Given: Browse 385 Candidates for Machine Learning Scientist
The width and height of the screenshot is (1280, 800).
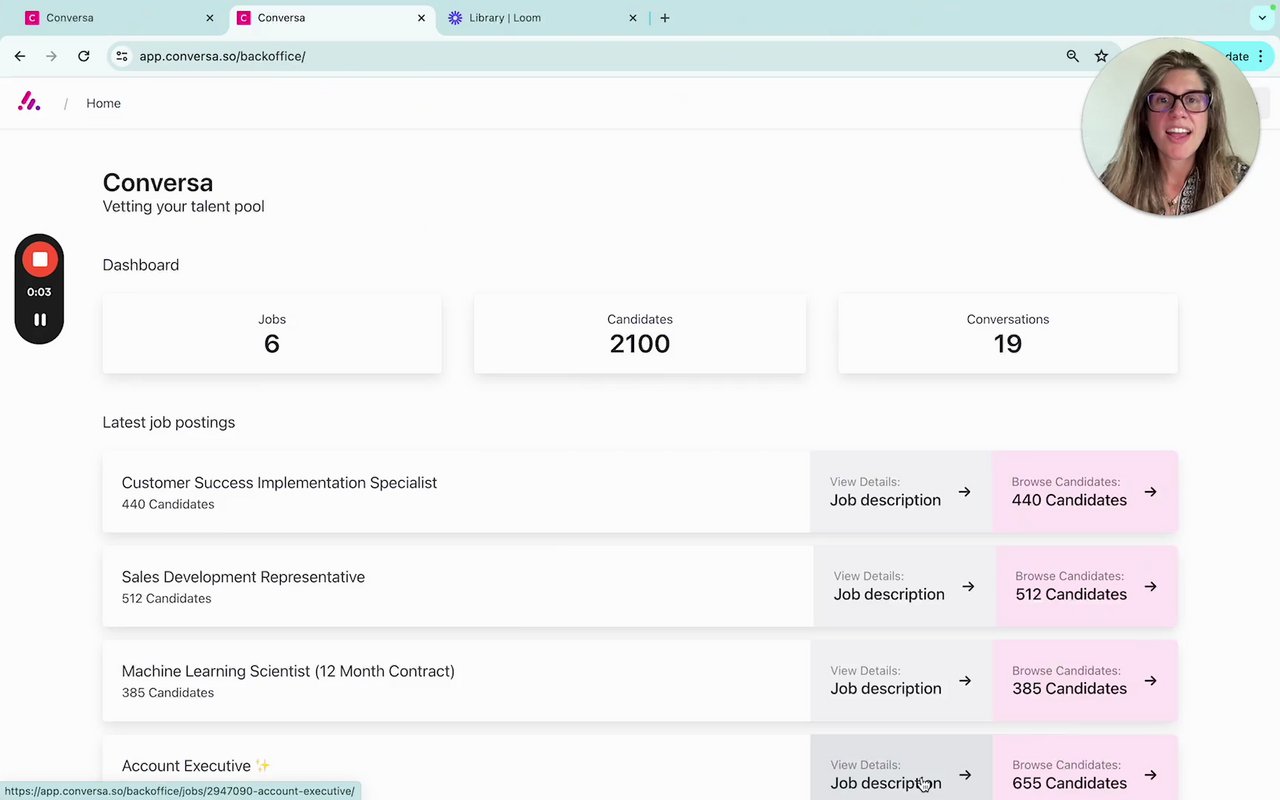Looking at the screenshot, I should pyautogui.click(x=1085, y=680).
